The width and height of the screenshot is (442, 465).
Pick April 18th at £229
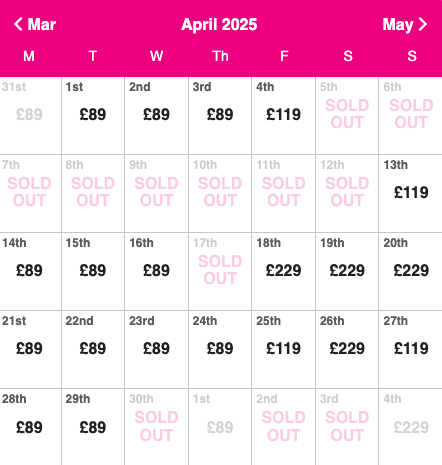pos(283,272)
